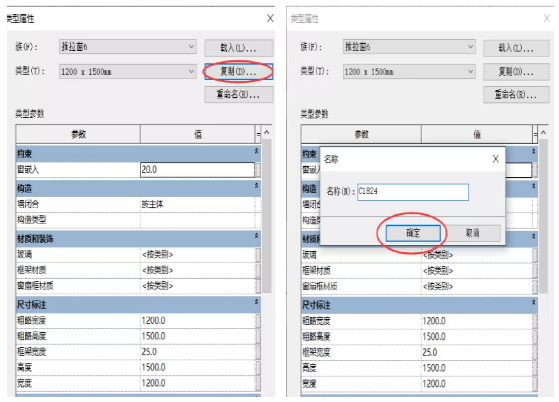Screen dimensions: 559x402
Task: Open the 族 family dropdown in right dialog
Action: [409, 47]
